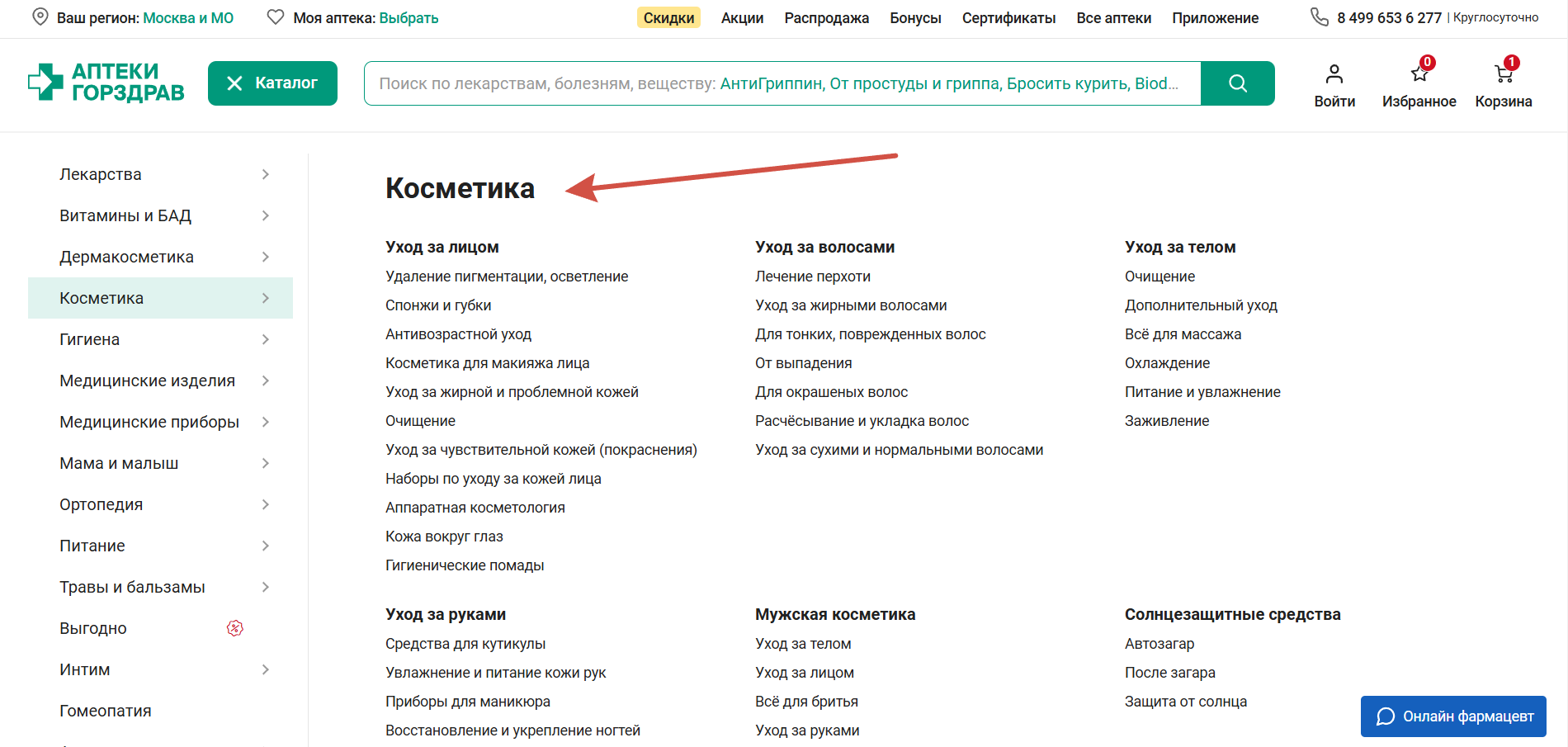Image resolution: width=1568 pixels, height=747 pixels.
Task: Expand the Витамины и БАД chevron
Action: tap(266, 215)
